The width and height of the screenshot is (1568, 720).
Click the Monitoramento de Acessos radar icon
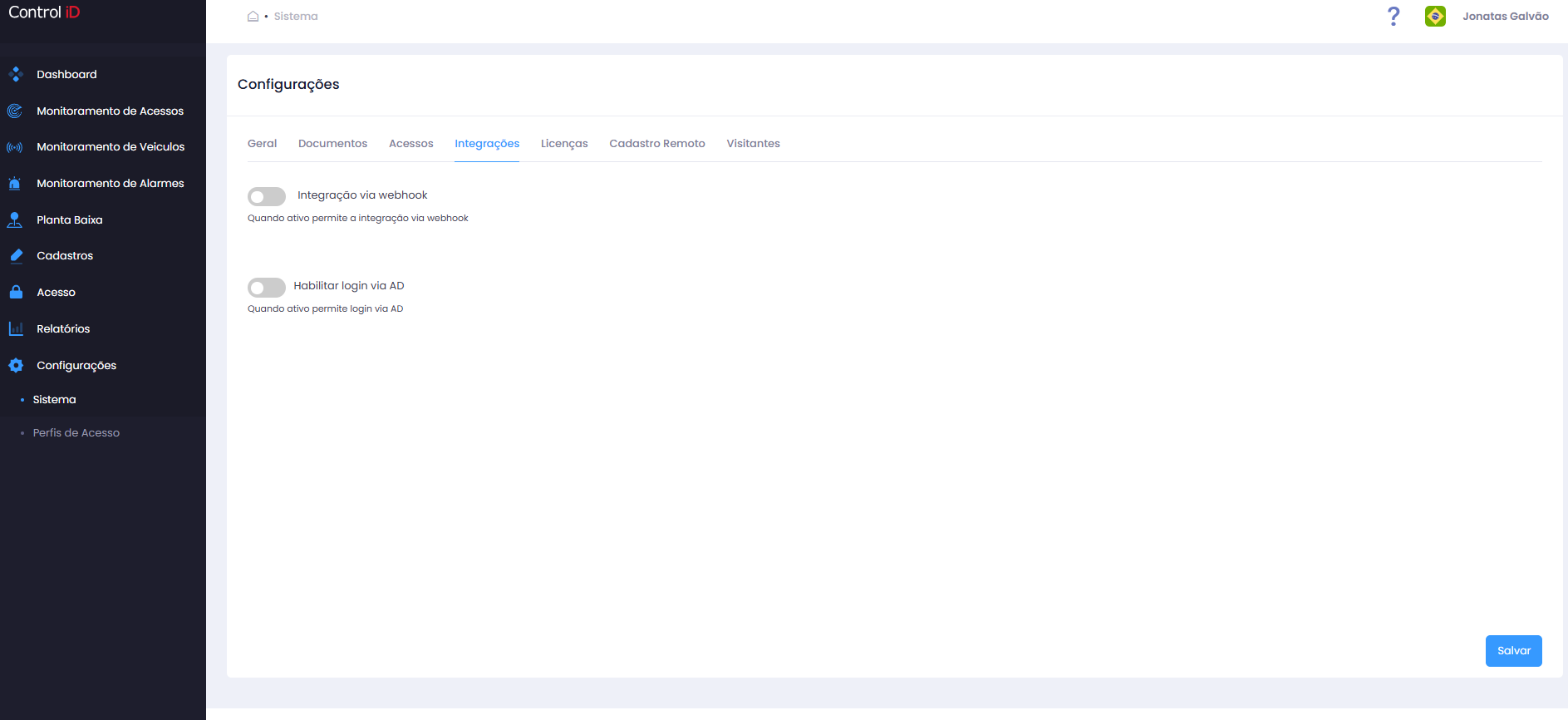[15, 111]
